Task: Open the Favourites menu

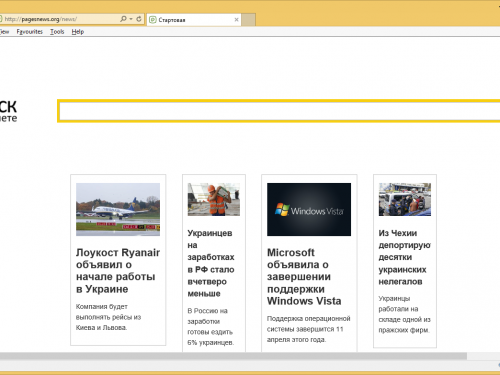Action: (x=29, y=32)
